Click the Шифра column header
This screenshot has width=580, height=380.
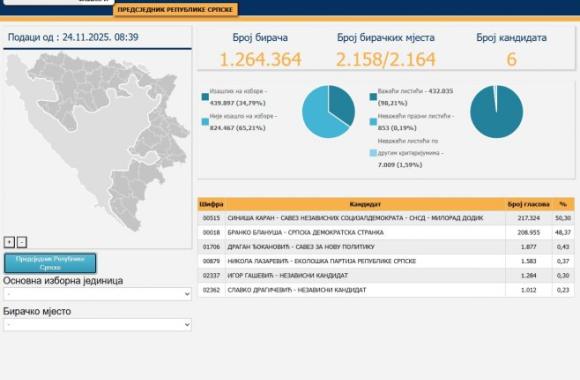[211, 204]
